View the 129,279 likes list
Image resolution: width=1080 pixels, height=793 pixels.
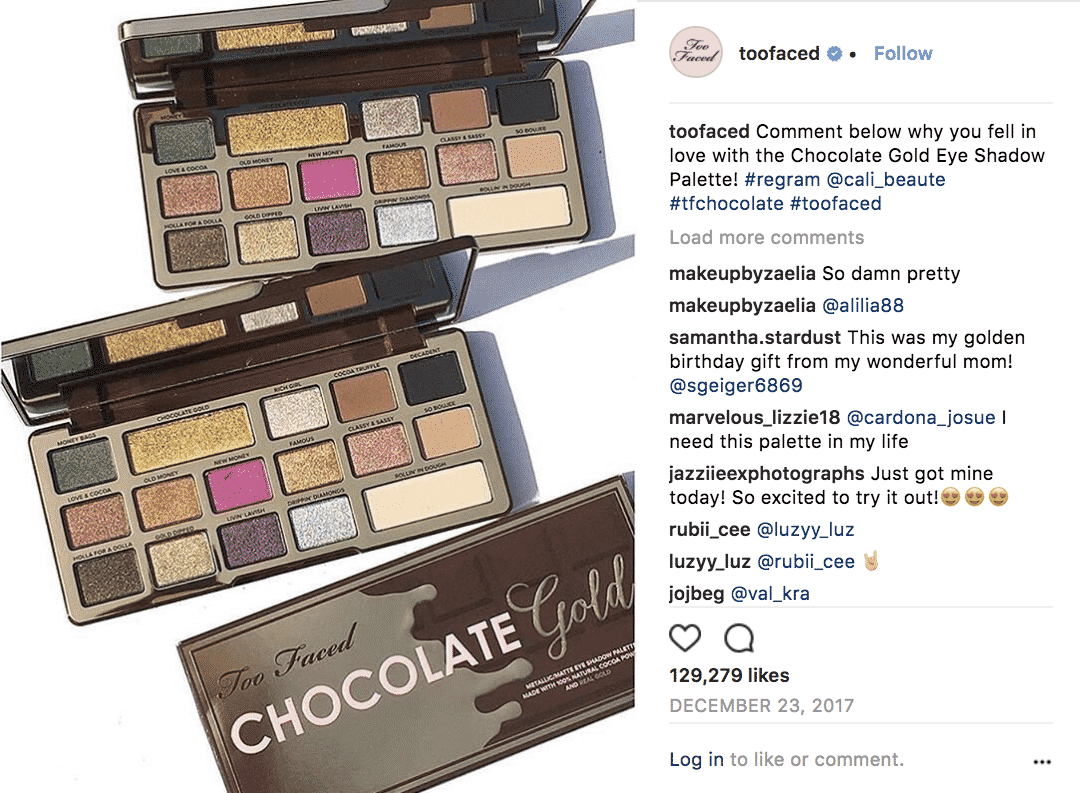point(729,675)
